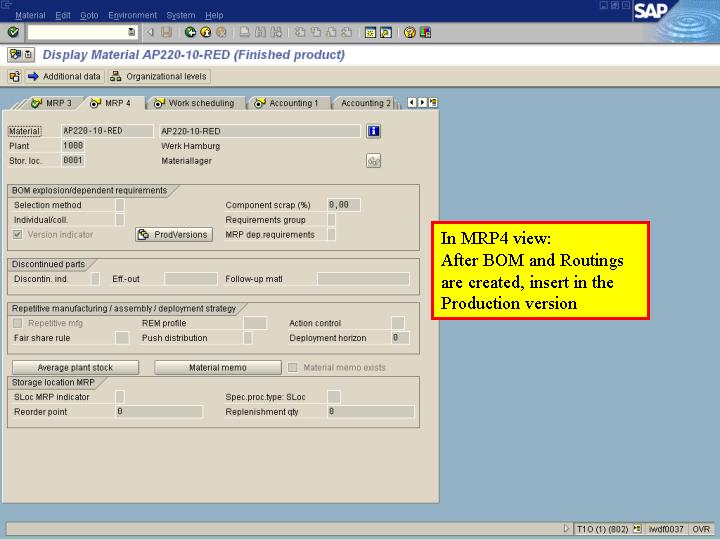Click the Plant field showing 1000

(x=73, y=146)
